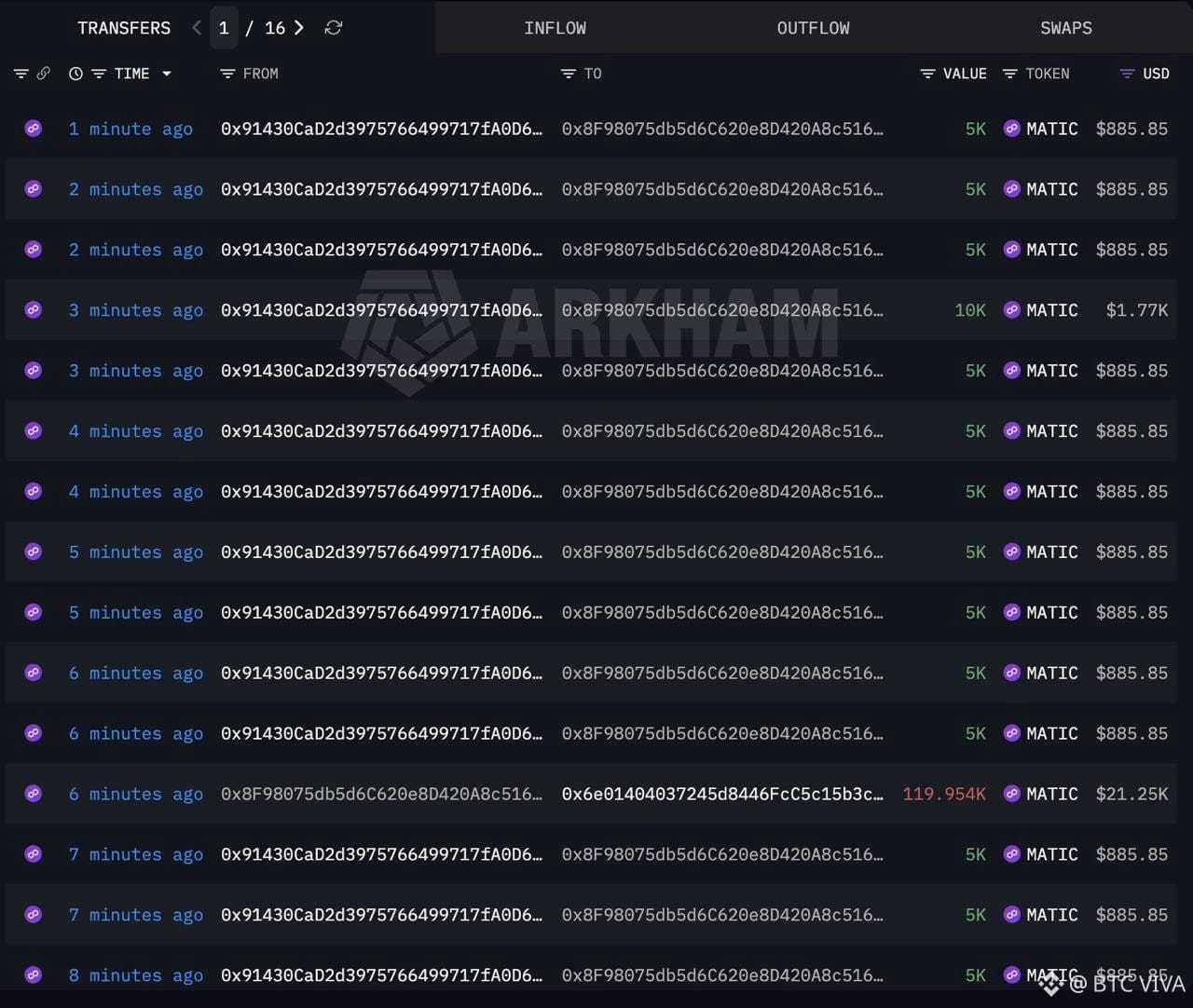Expand the TIME sort dropdown arrow
1193x1008 pixels.
167,74
